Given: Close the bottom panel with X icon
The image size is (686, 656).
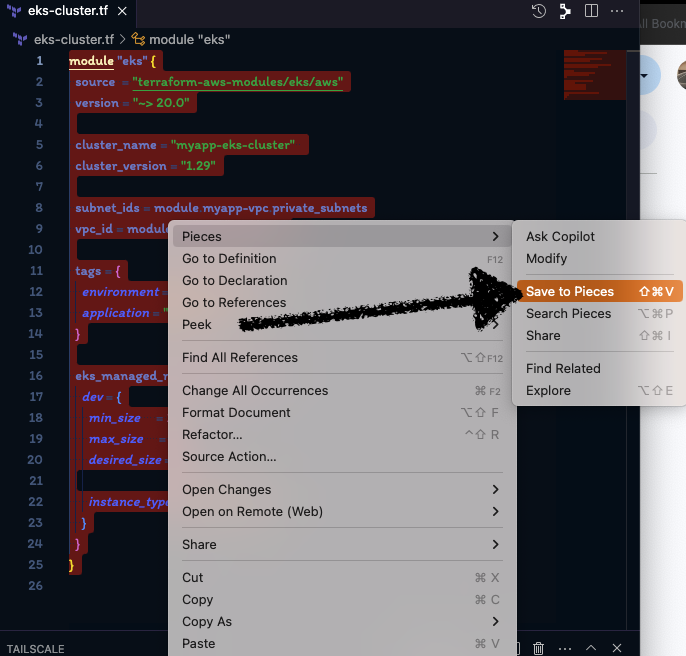Looking at the screenshot, I should point(617,648).
